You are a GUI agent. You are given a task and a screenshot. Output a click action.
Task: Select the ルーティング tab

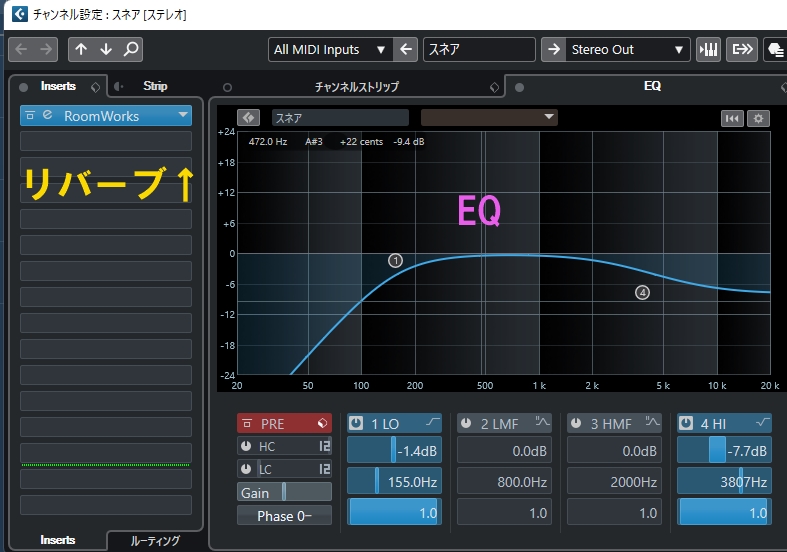[155, 541]
